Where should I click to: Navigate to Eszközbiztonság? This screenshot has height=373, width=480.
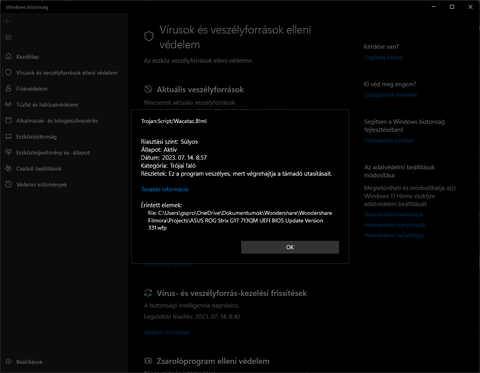coord(36,137)
